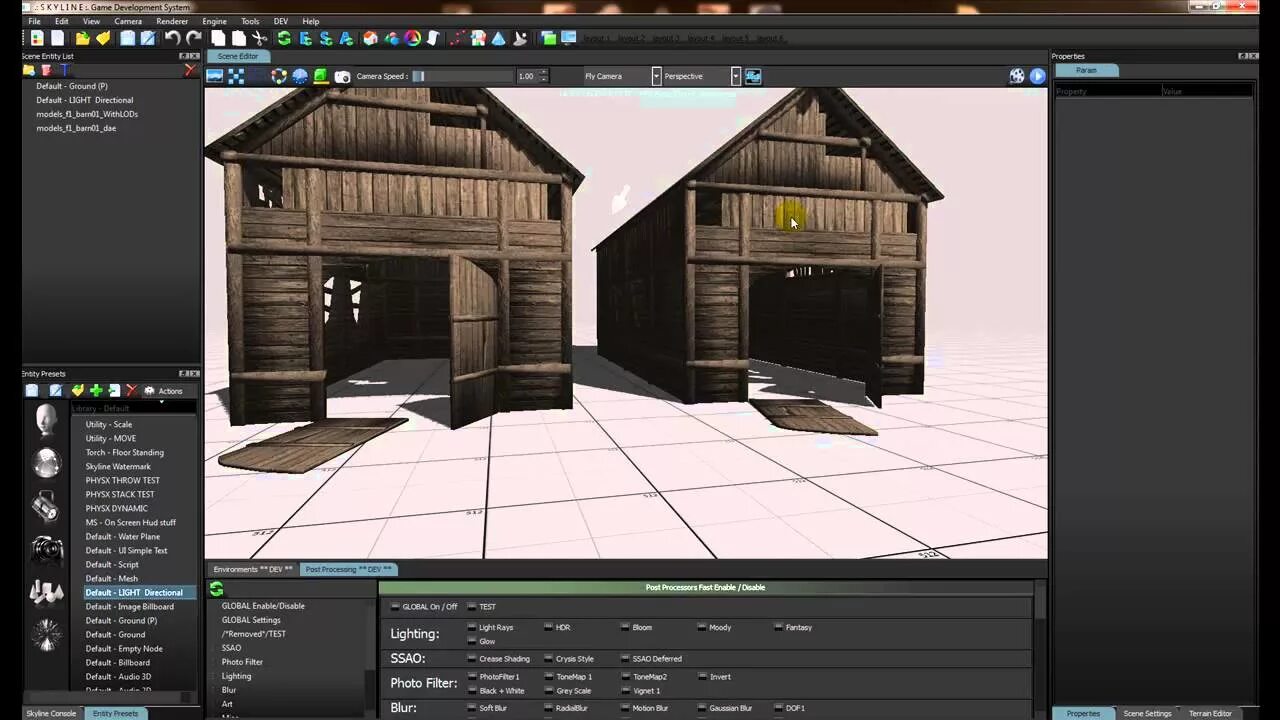The width and height of the screenshot is (1280, 720).
Task: Toggle the GLOBAL On / Off checkbox
Action: click(395, 607)
